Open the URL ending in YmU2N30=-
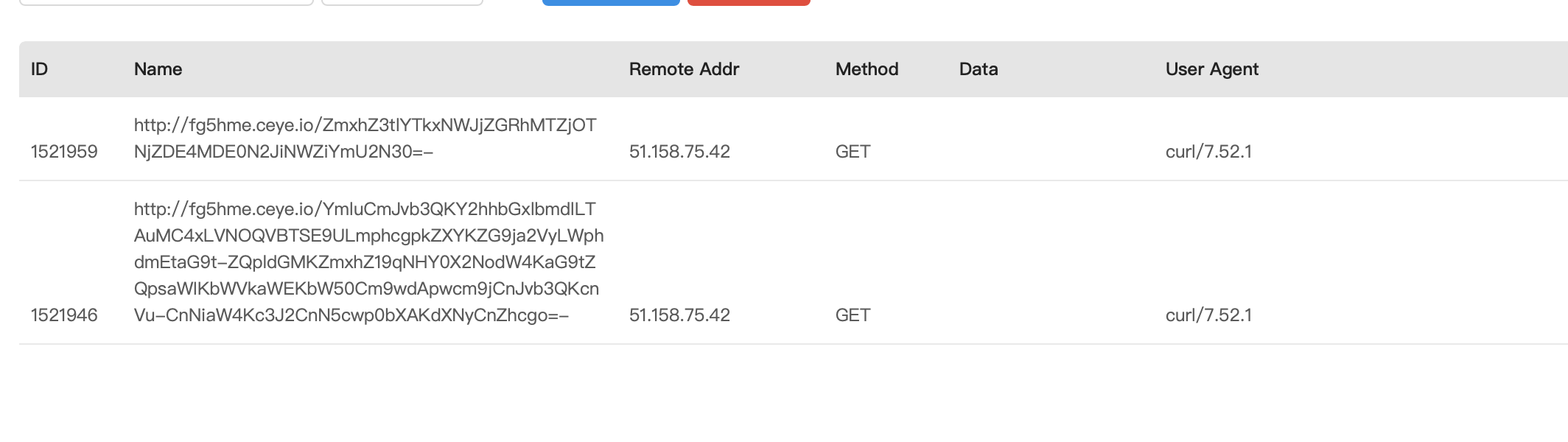1568x442 pixels. [x=365, y=138]
